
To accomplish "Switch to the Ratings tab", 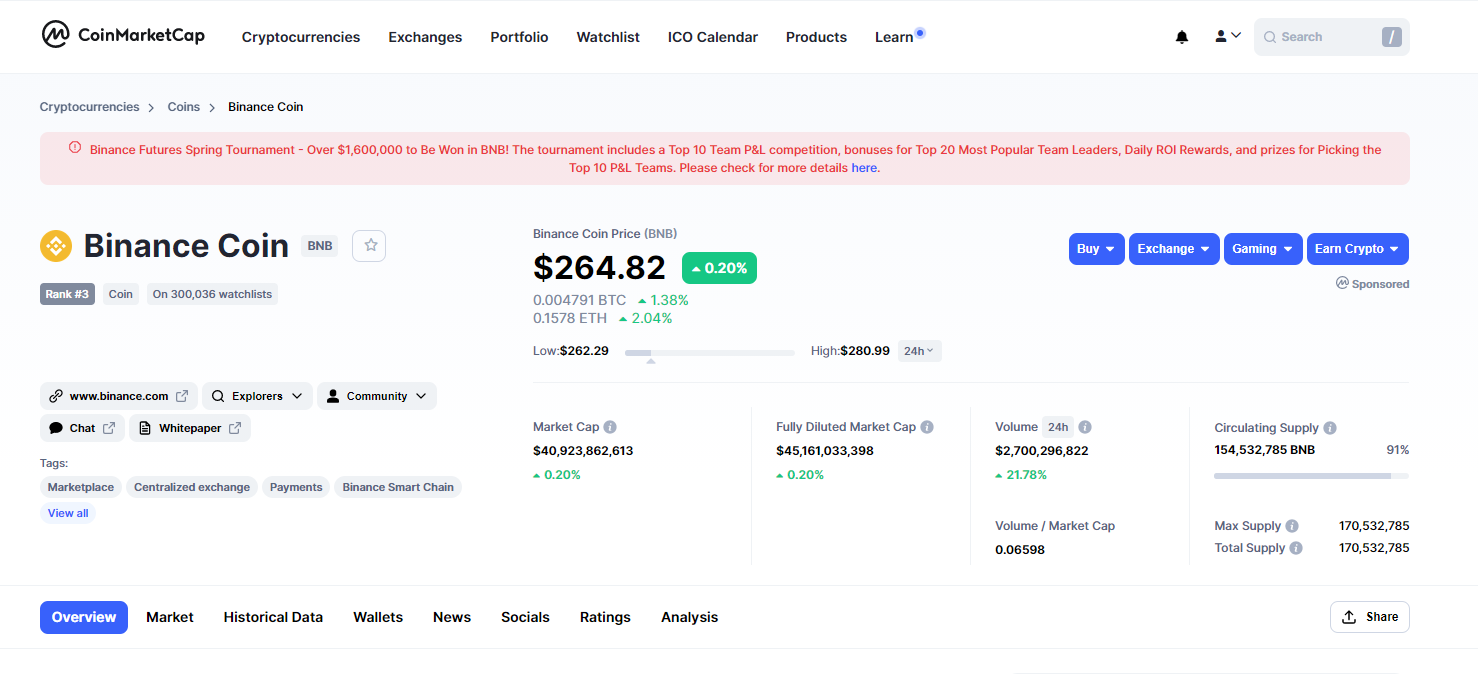I will [x=605, y=617].
